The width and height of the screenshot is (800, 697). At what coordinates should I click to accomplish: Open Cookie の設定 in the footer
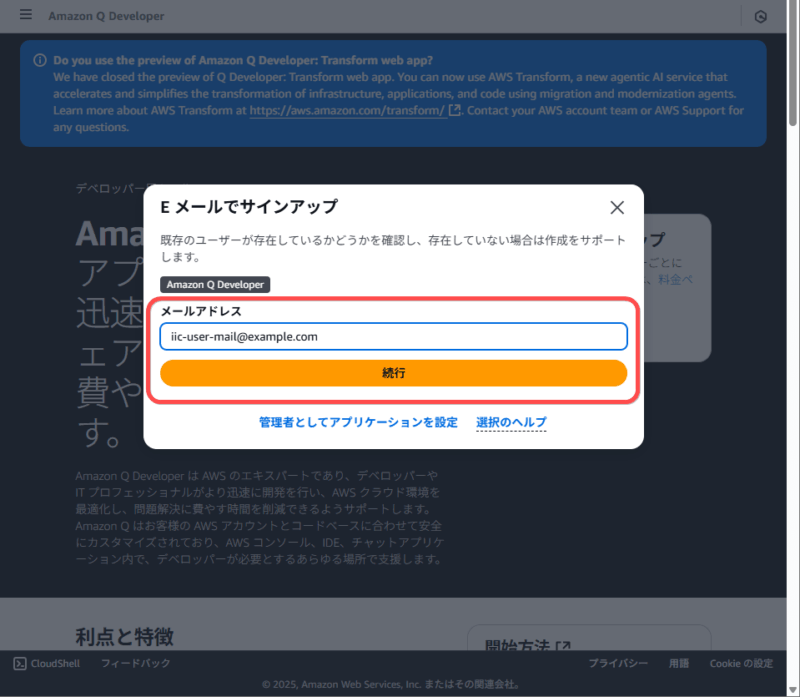pos(741,663)
